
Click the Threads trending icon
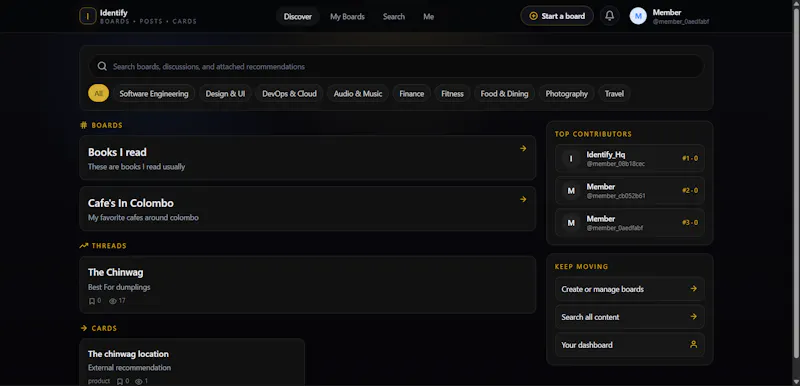84,246
